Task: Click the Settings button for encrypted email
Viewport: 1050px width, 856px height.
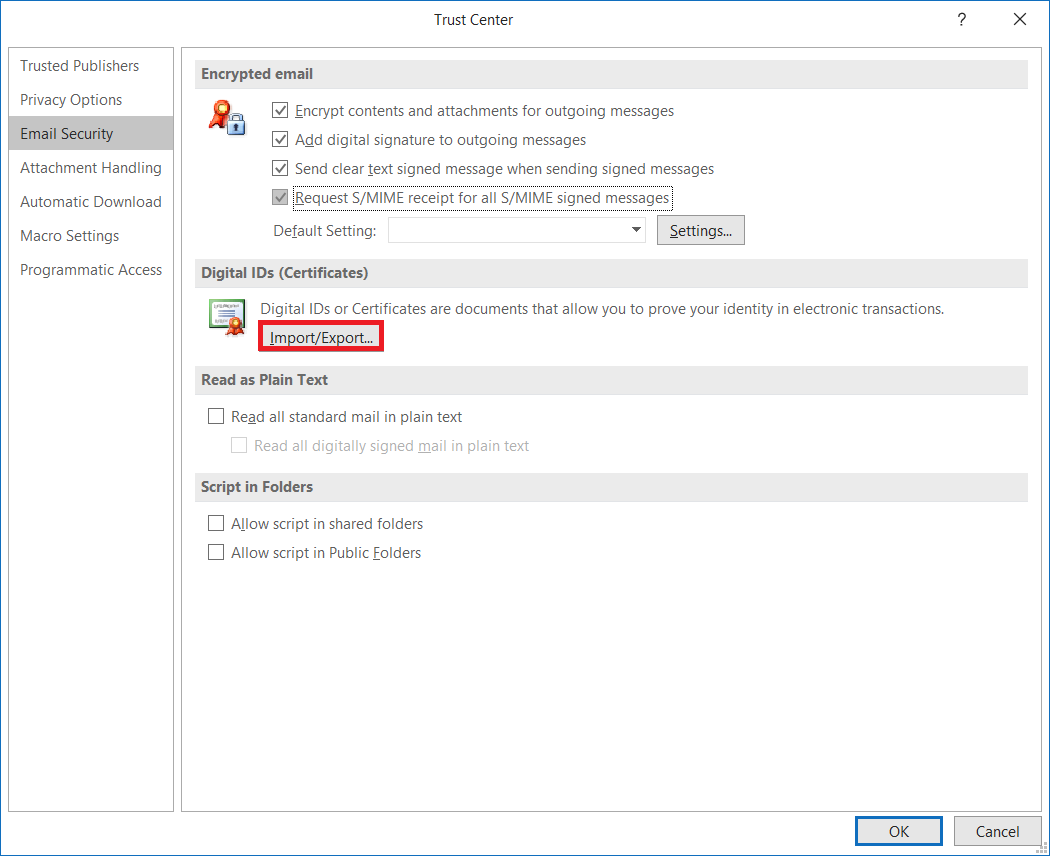Action: (x=700, y=230)
